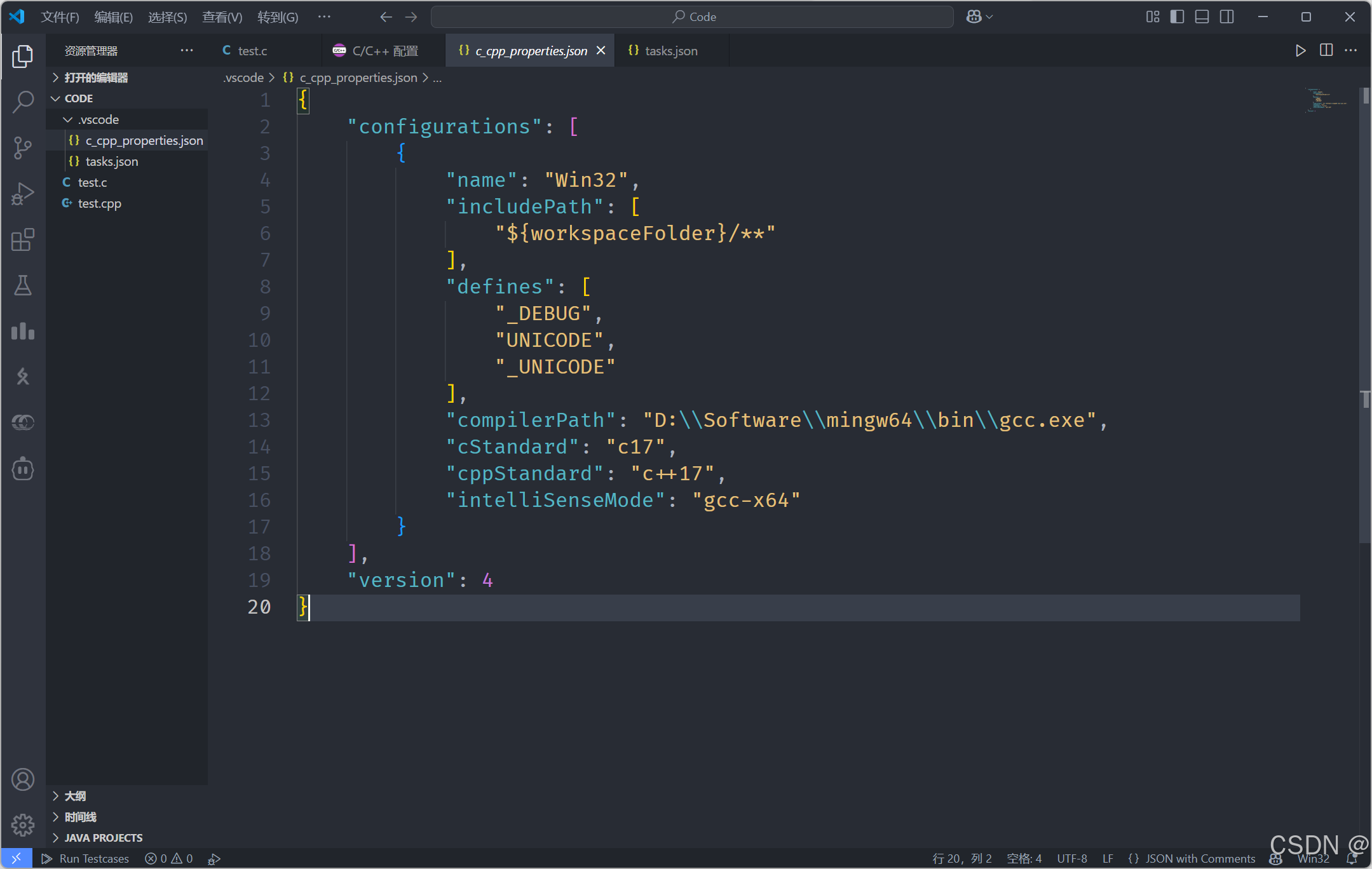Click the Run file play icon
The width and height of the screenshot is (1372, 869).
pyautogui.click(x=1300, y=51)
